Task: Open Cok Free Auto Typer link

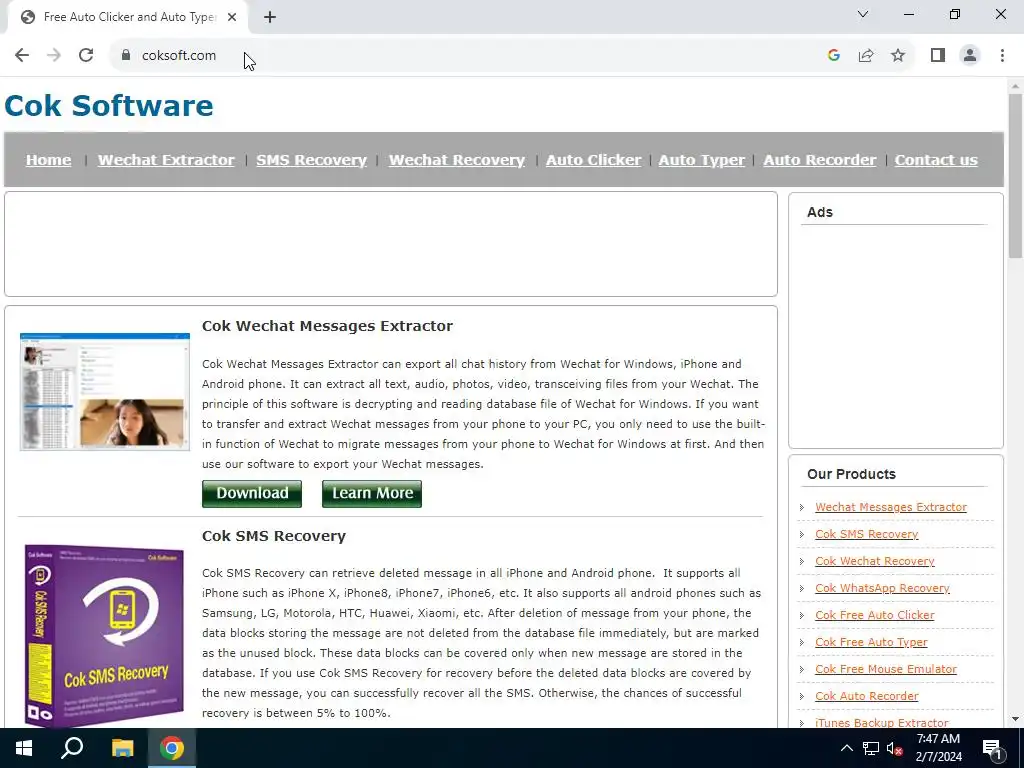Action: coord(871,642)
